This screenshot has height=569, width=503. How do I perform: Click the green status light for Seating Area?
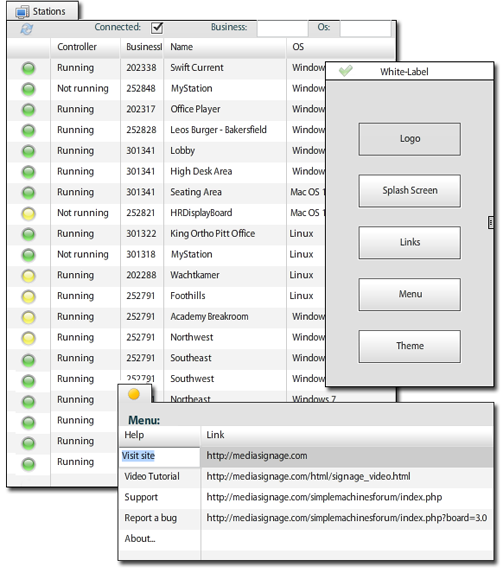click(28, 192)
